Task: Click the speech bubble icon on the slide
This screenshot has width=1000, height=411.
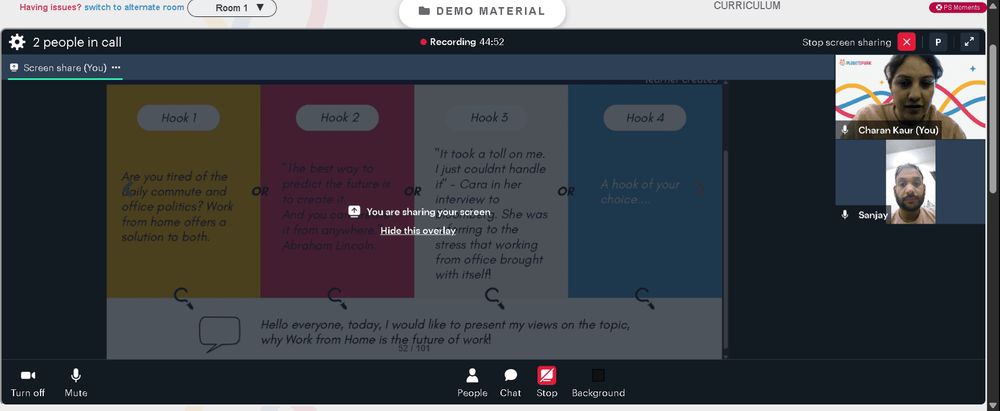Action: pyautogui.click(x=219, y=331)
